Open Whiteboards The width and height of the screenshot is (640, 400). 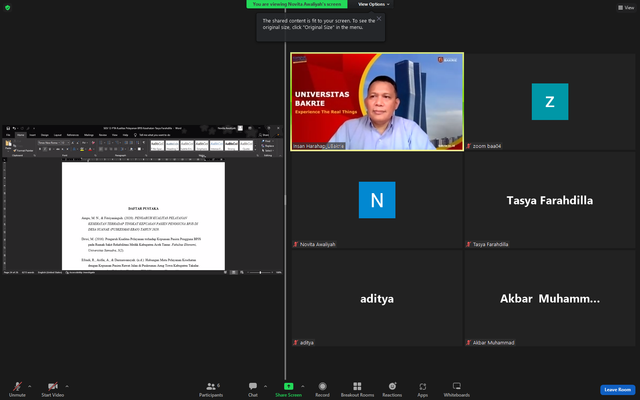[457, 389]
